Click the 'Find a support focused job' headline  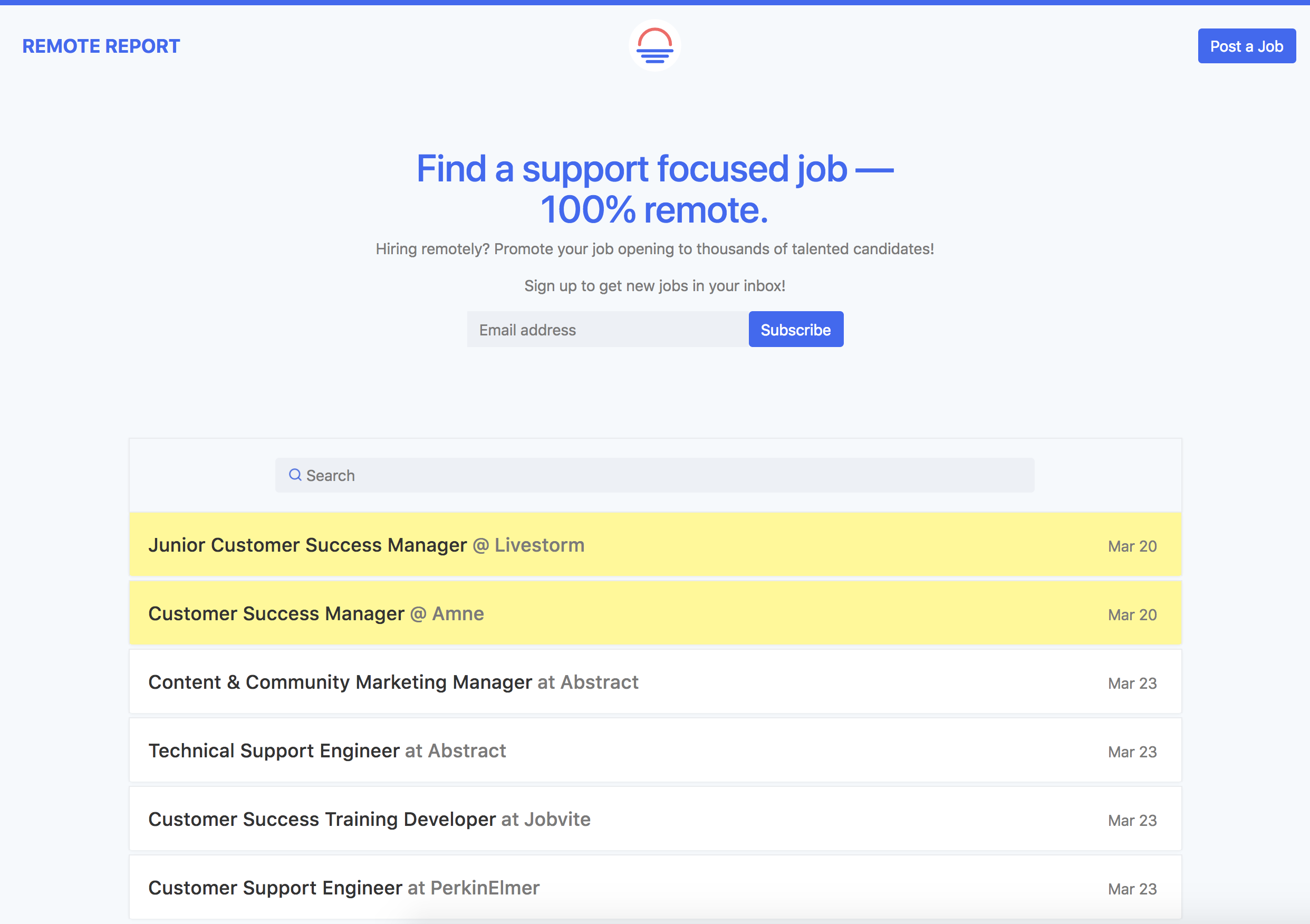pos(654,189)
